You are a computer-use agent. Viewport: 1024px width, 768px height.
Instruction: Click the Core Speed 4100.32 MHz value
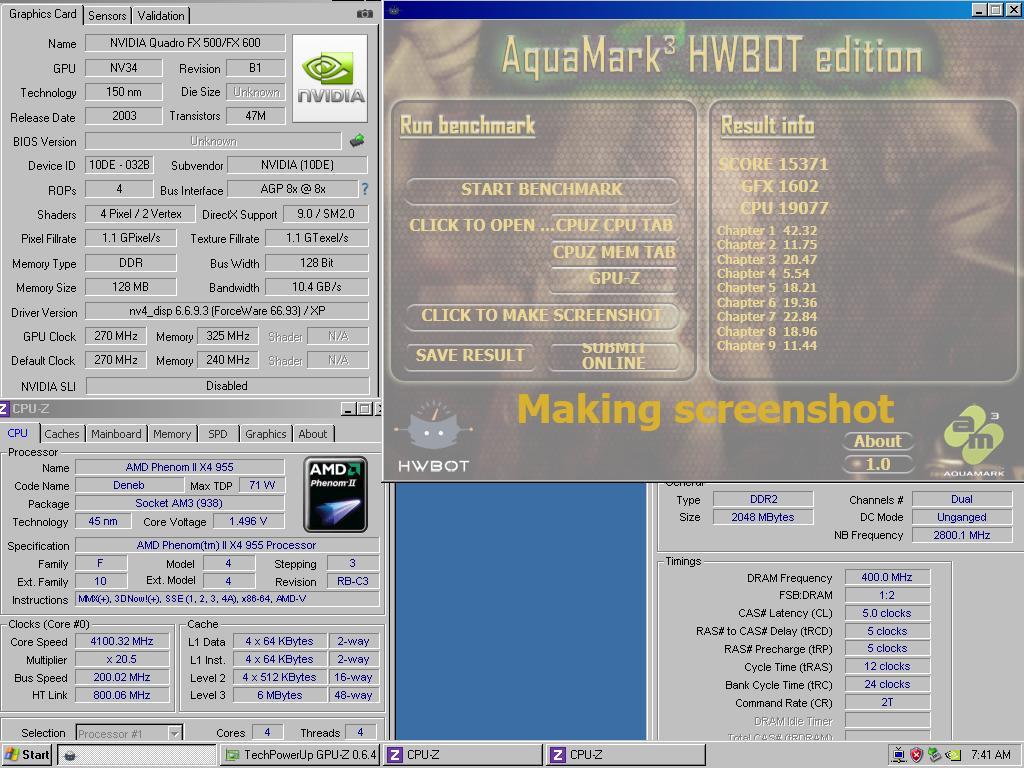pyautogui.click(x=122, y=641)
